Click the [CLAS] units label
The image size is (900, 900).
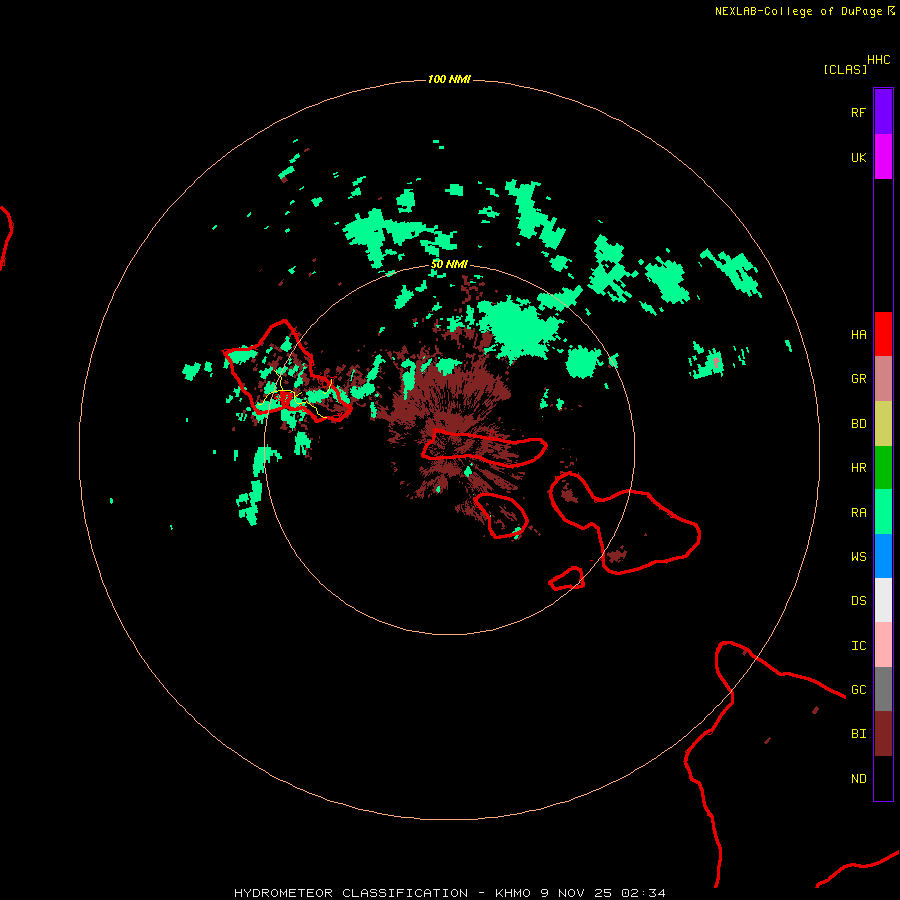pos(845,69)
